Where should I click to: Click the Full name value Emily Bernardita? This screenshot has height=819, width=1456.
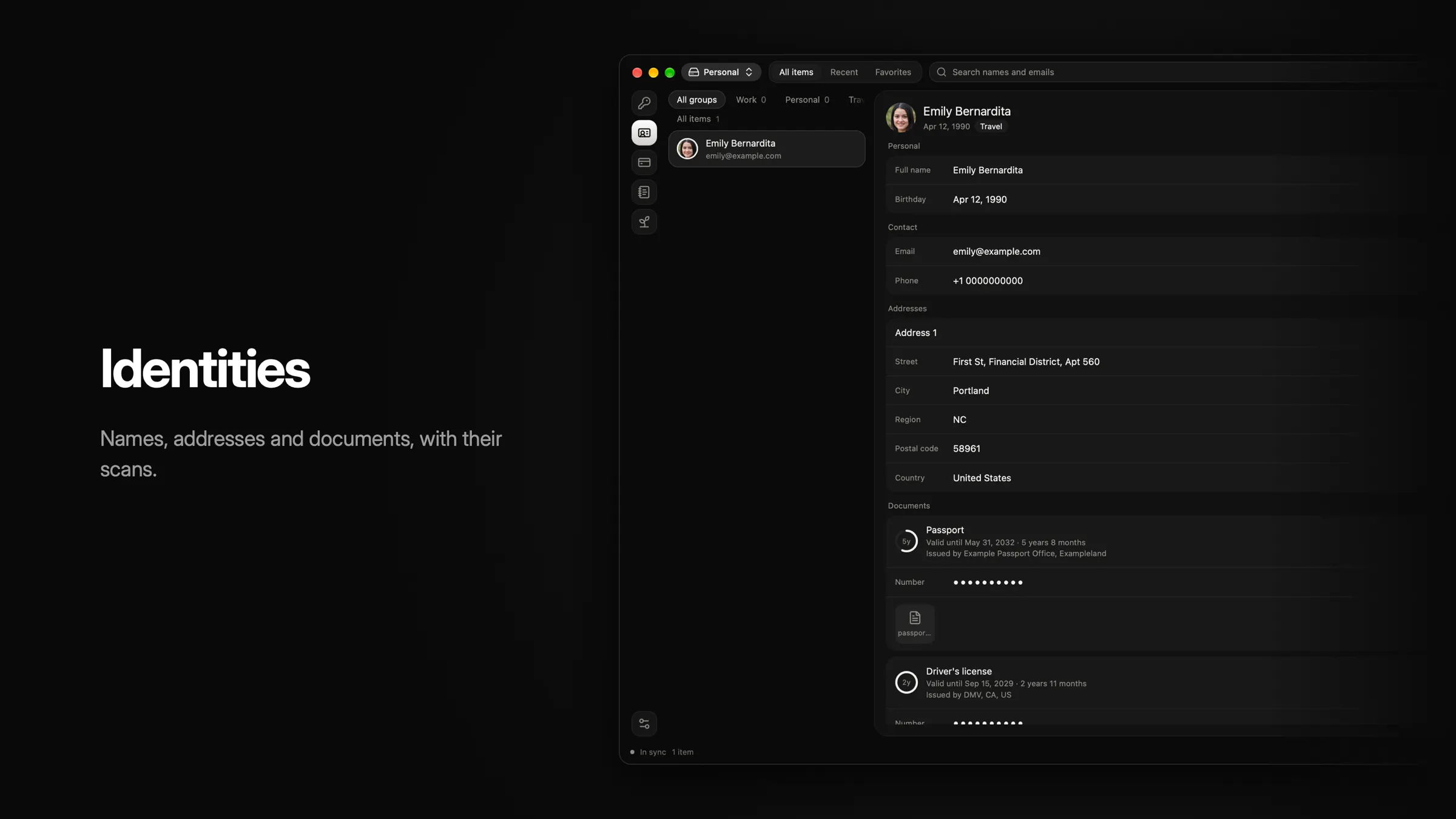coord(987,170)
